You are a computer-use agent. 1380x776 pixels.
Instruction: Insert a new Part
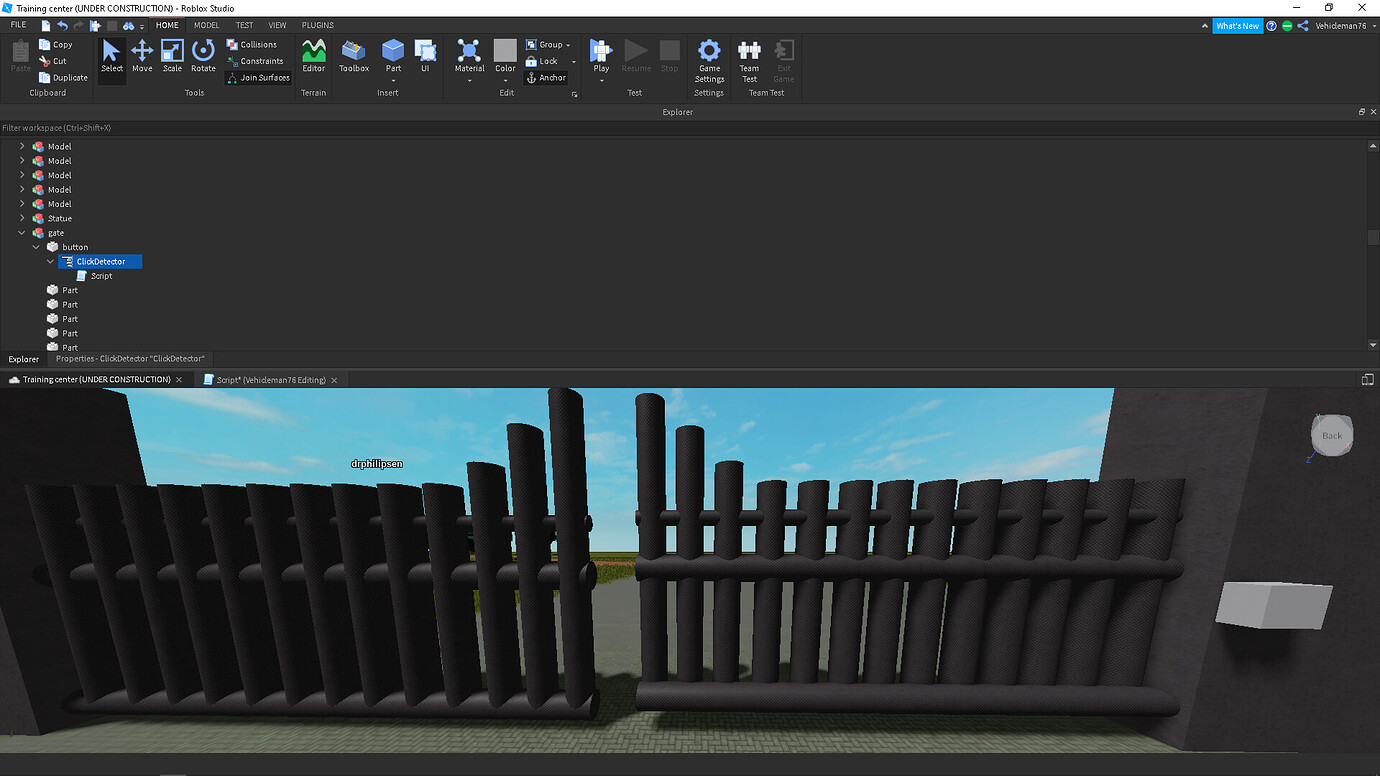coord(392,52)
